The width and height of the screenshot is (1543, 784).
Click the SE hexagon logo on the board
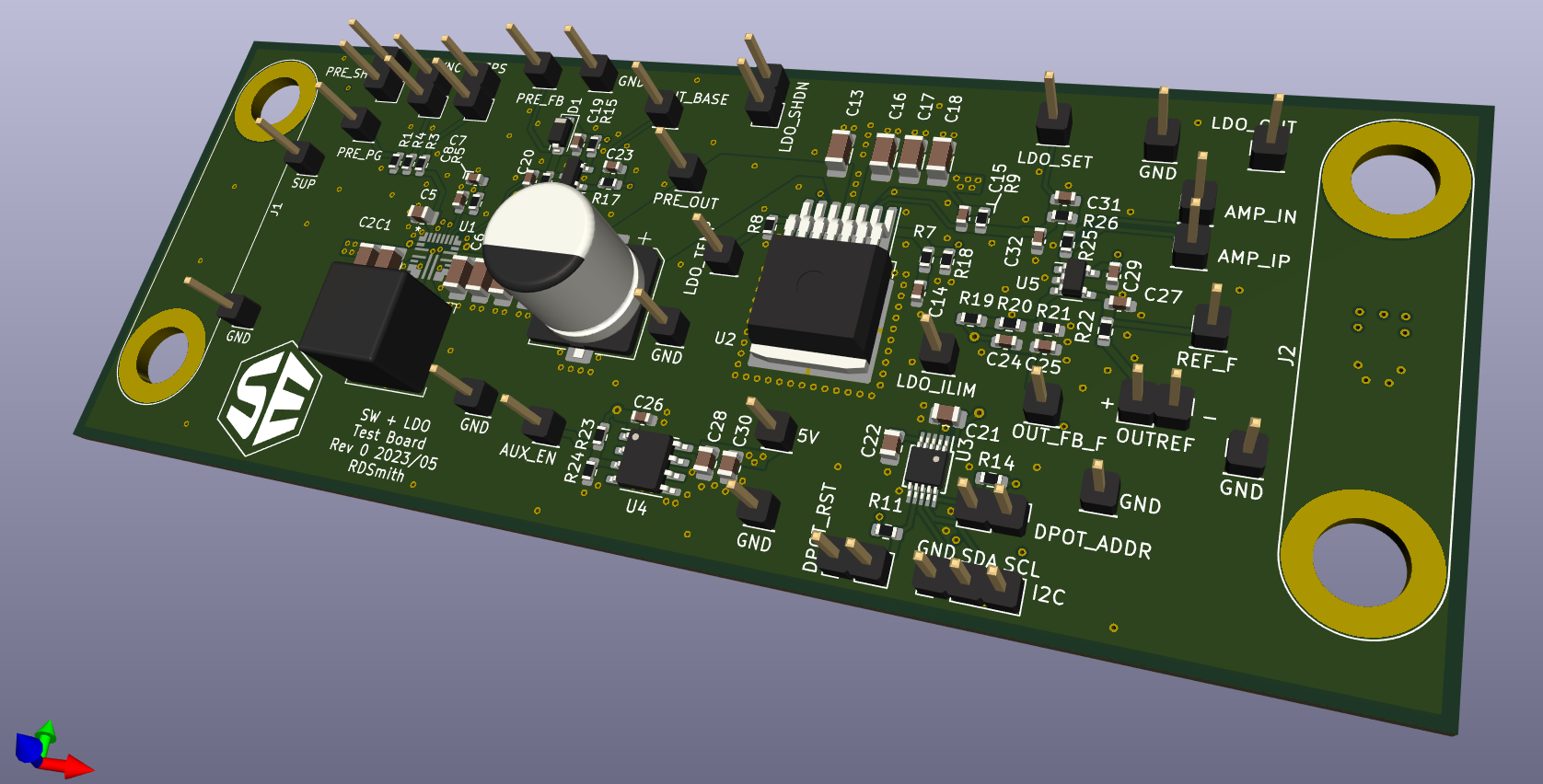(269, 398)
